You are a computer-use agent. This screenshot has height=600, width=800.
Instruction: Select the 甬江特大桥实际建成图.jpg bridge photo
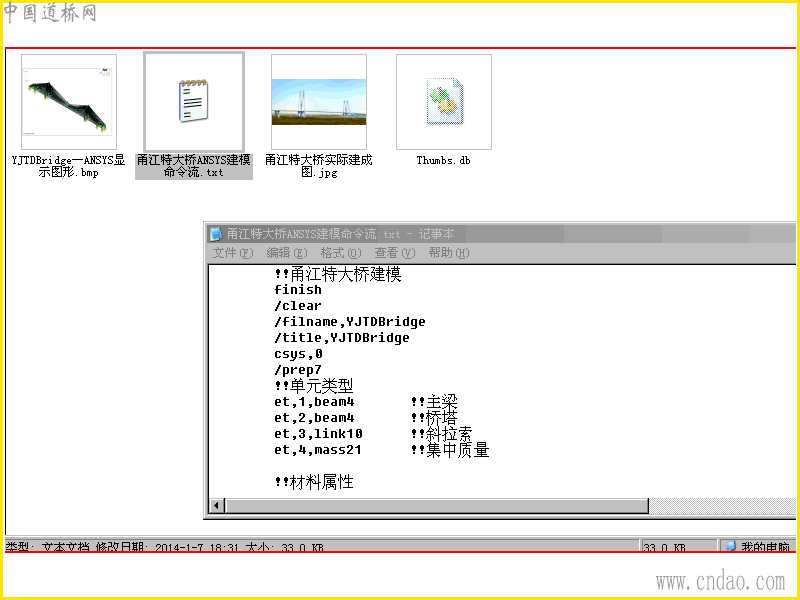pyautogui.click(x=319, y=102)
